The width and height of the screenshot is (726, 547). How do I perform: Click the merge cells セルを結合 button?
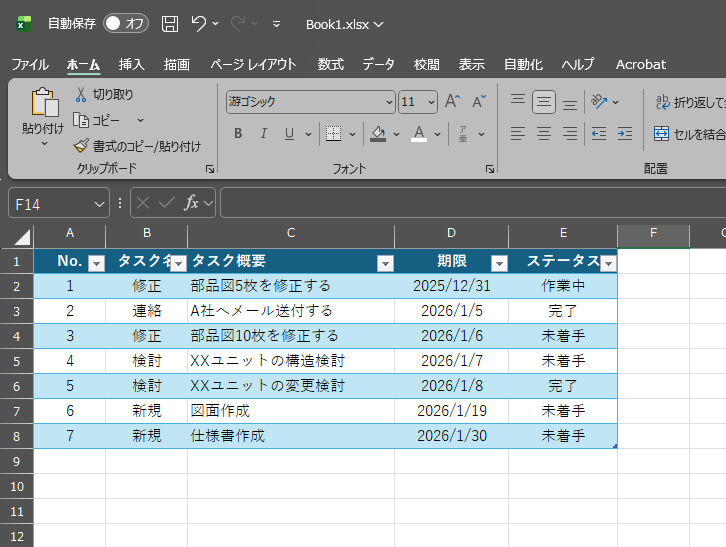point(689,133)
